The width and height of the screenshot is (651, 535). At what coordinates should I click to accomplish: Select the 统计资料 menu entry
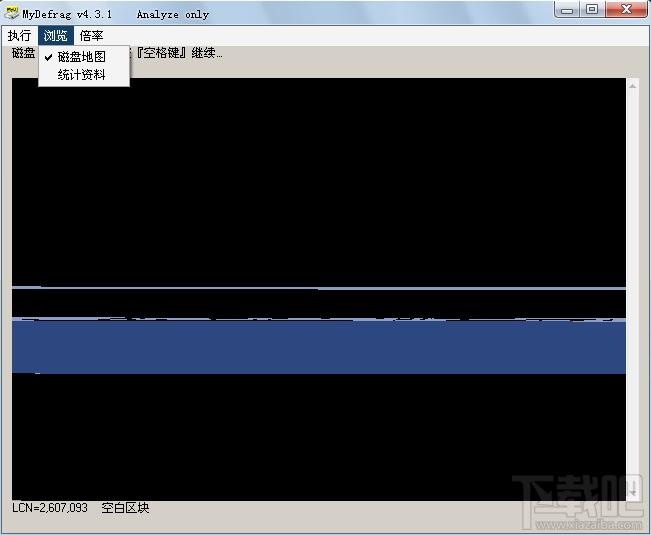(x=83, y=75)
